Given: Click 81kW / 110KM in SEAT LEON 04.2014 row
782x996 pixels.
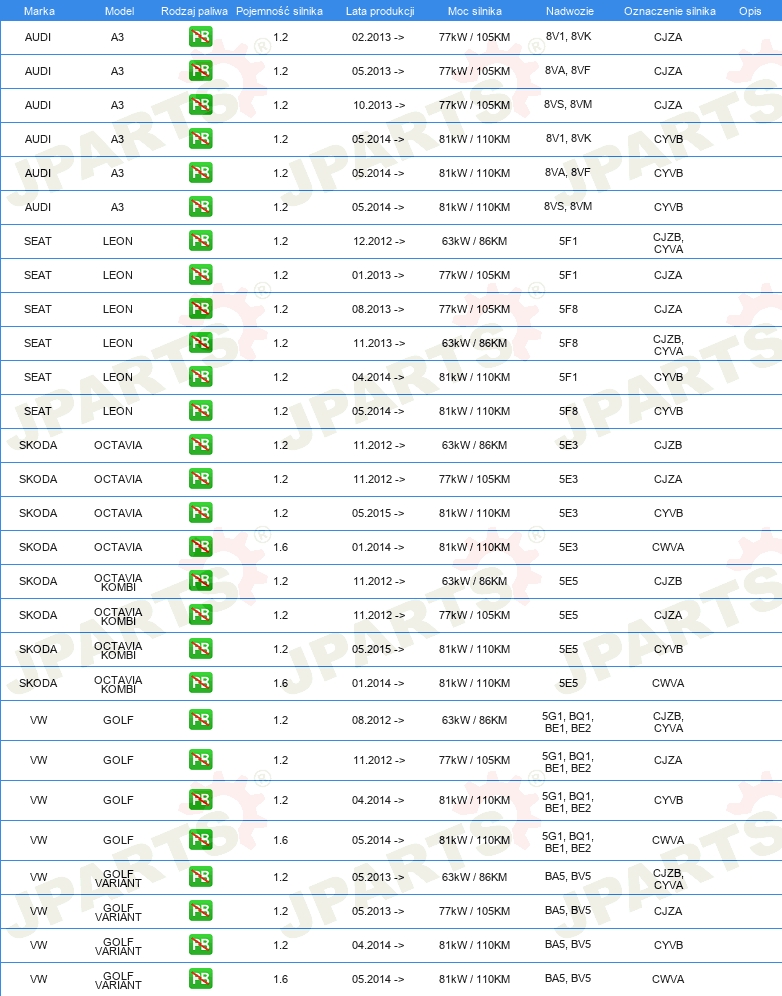Looking at the screenshot, I should click(474, 377).
